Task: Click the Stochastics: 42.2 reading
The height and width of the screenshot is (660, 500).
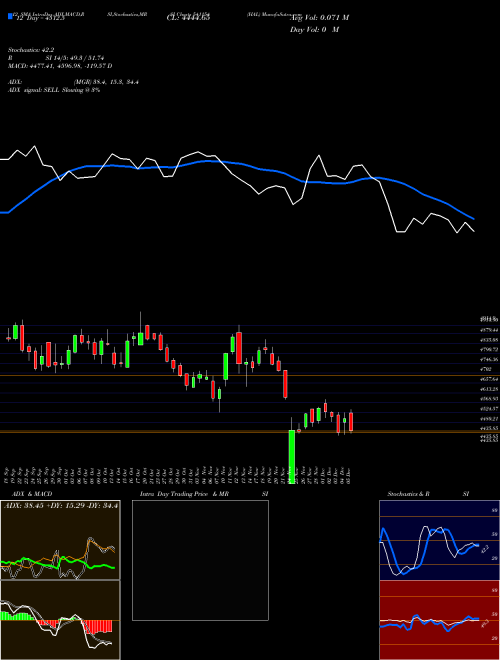Action: point(31,50)
